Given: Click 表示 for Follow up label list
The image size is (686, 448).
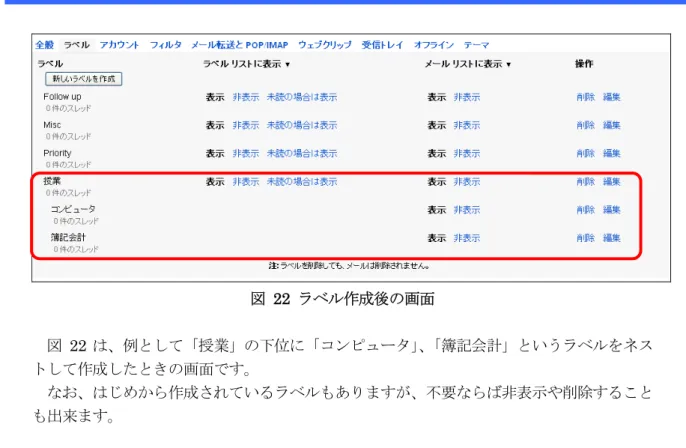Looking at the screenshot, I should pos(215,97).
